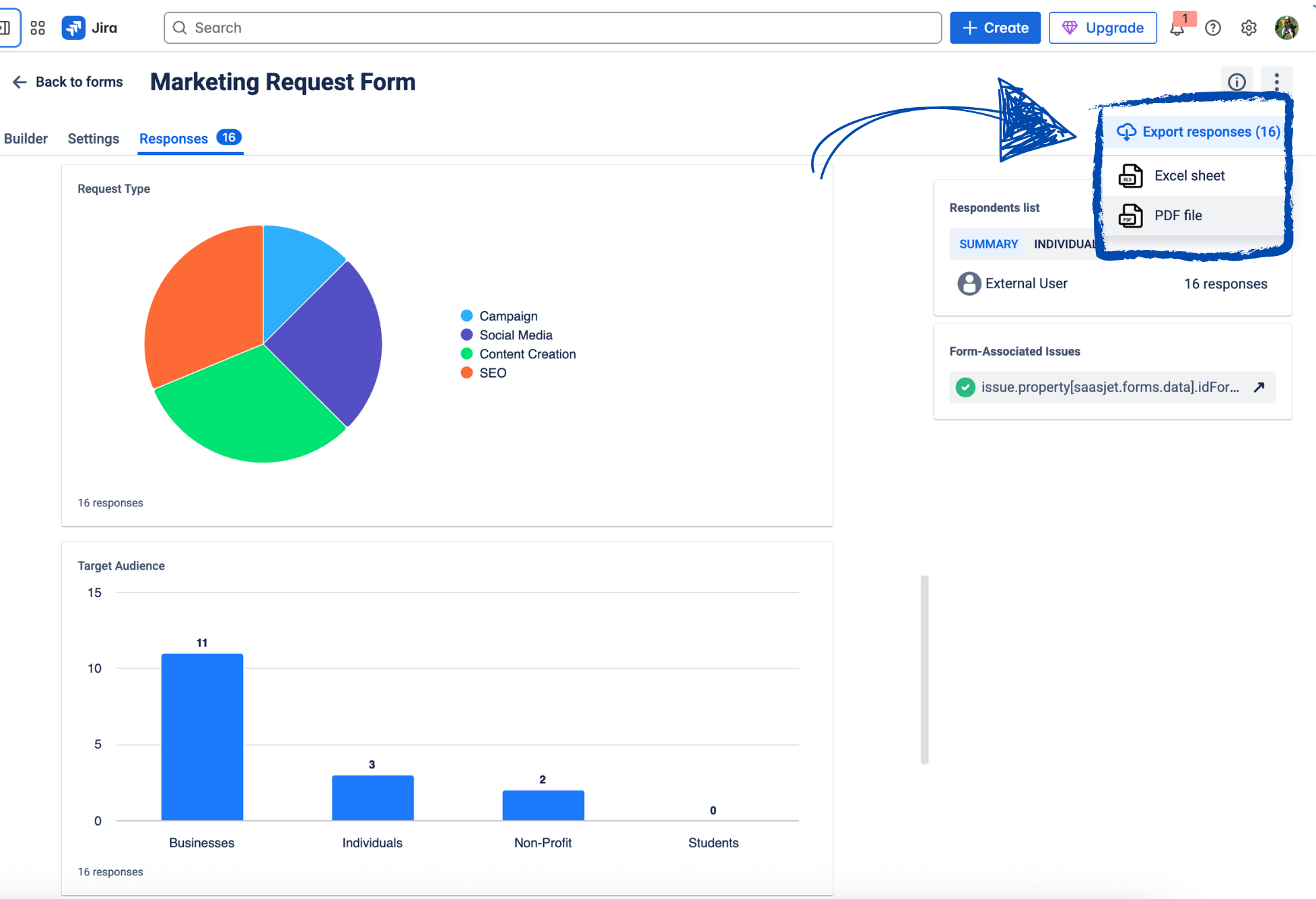Image resolution: width=1316 pixels, height=899 pixels.
Task: Click the user profile avatar
Action: point(1286,28)
